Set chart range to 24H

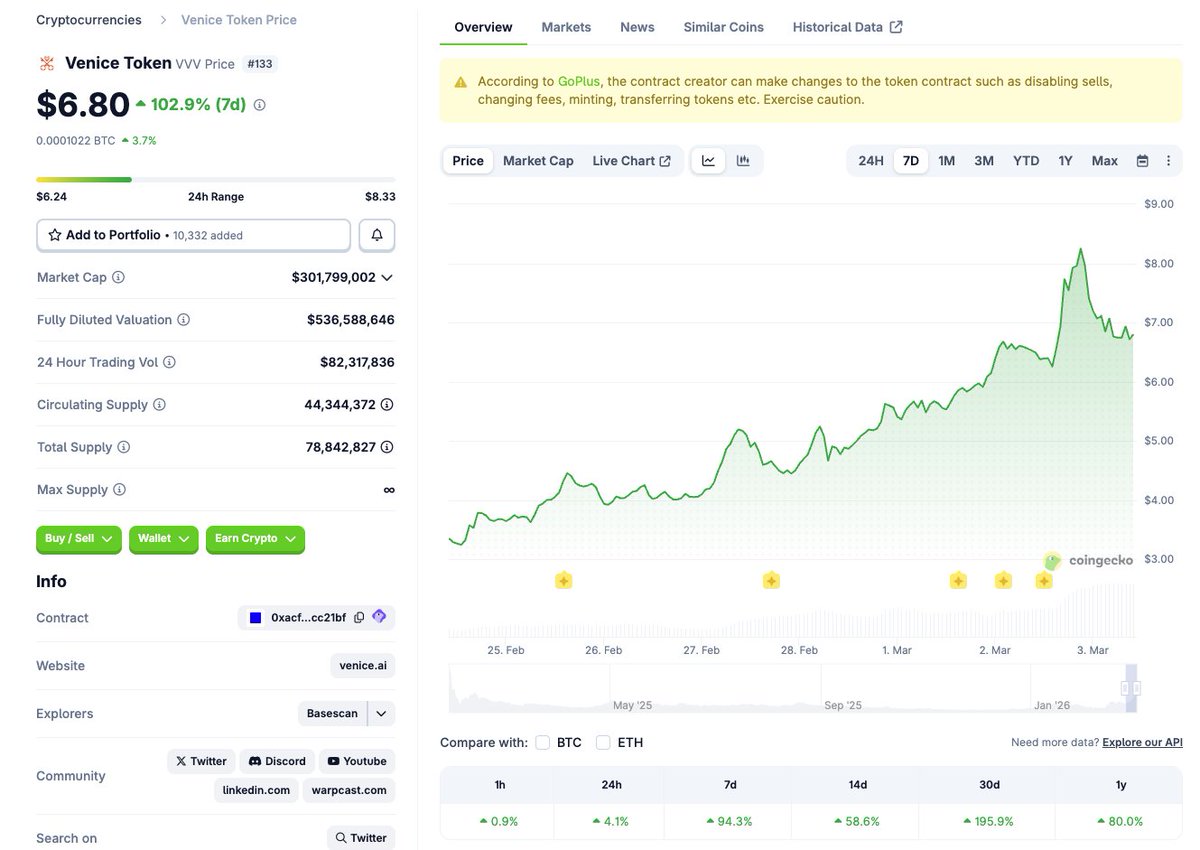coord(871,161)
